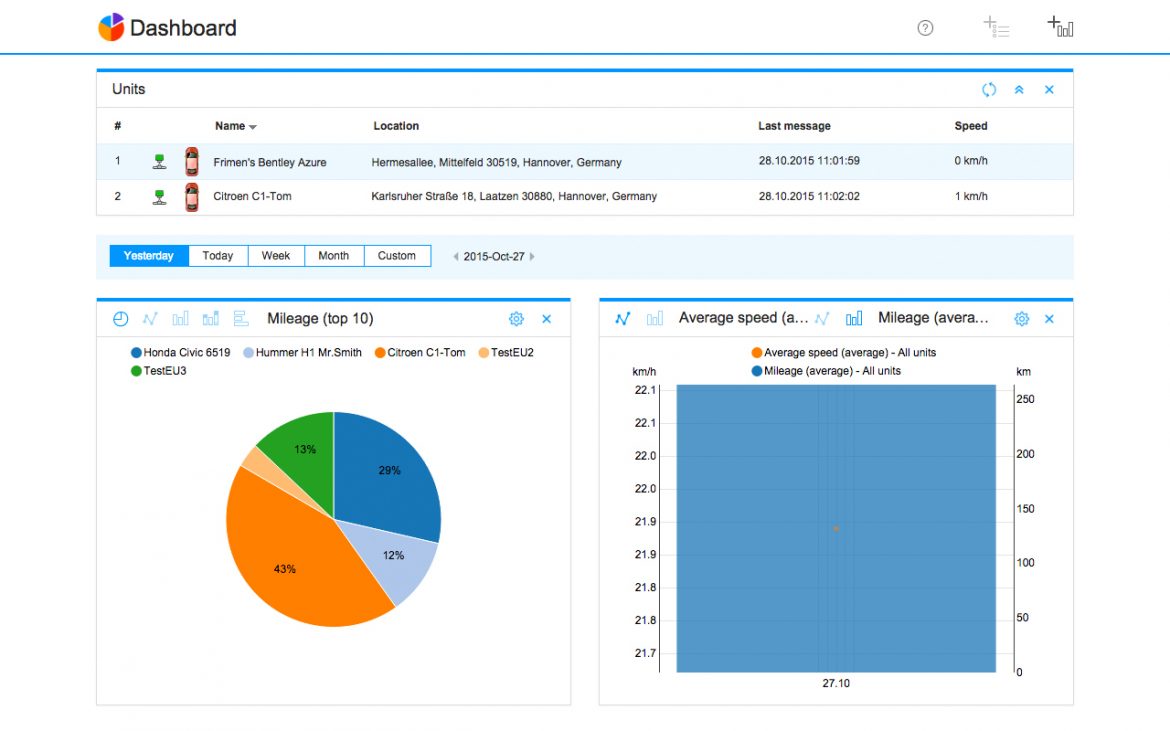Switch Average speed widget to bar chart view
The image size is (1170, 731).
click(654, 317)
